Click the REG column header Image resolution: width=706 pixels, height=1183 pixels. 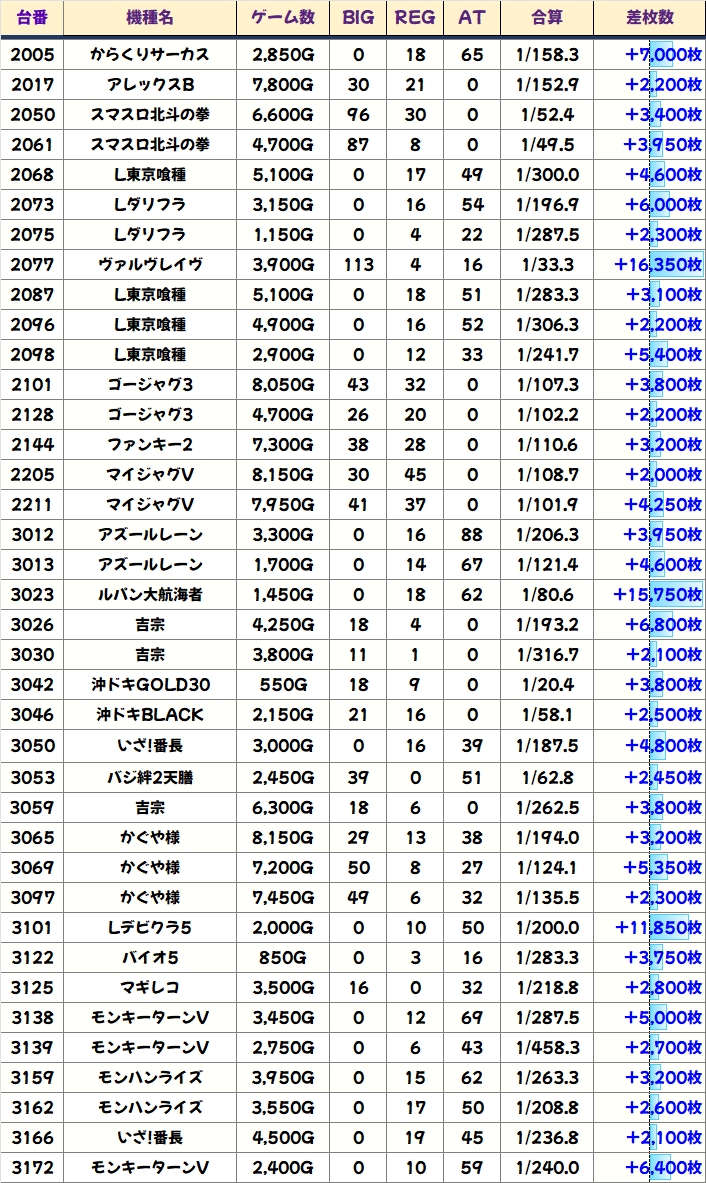click(415, 17)
